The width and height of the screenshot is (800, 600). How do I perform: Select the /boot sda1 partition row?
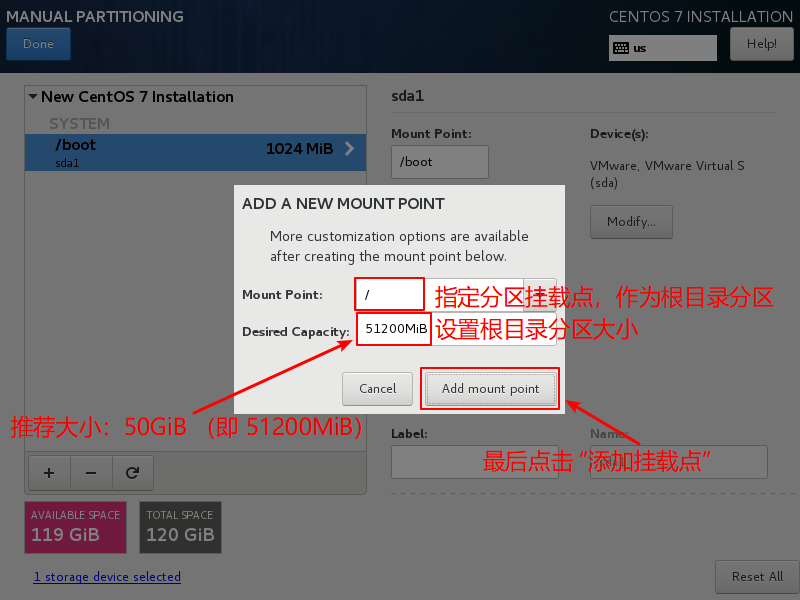195,152
